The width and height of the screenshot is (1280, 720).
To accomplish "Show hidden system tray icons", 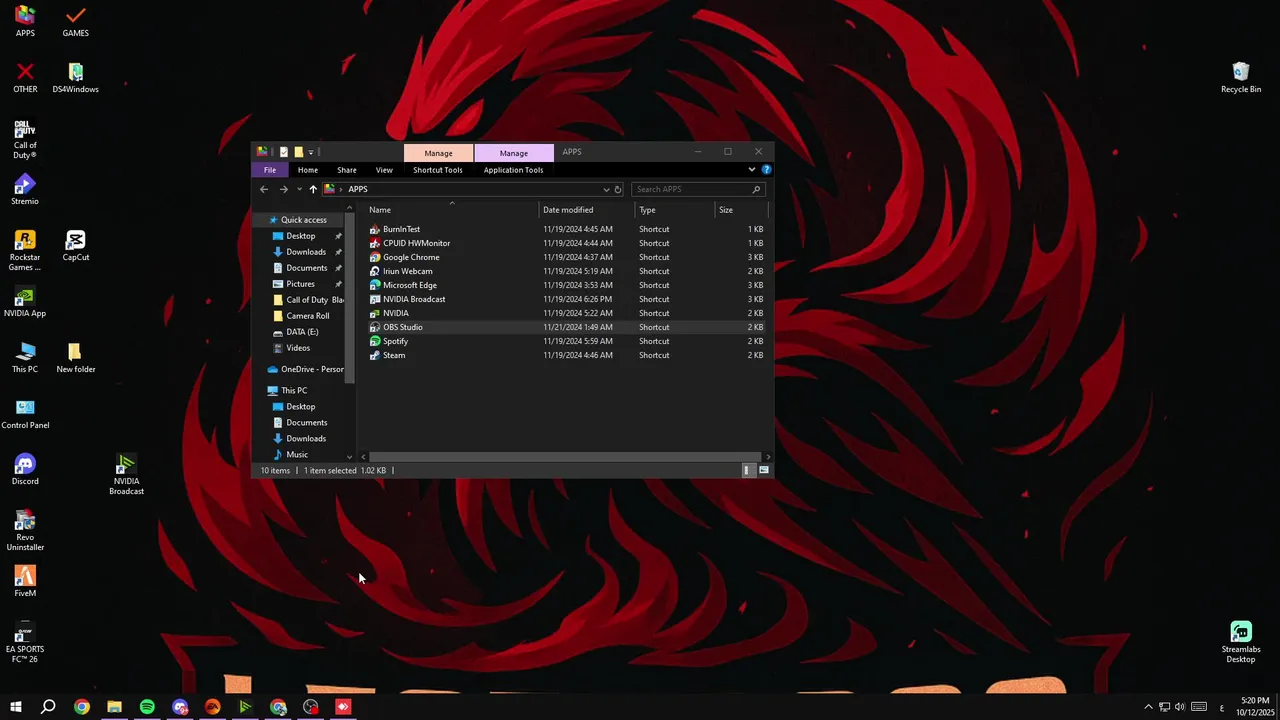I will tap(1148, 707).
